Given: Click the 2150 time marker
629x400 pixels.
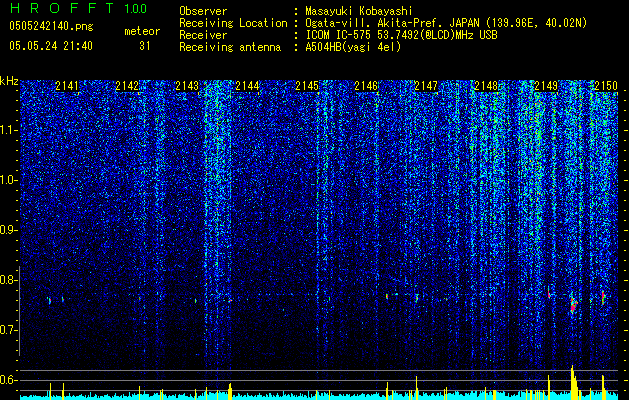Looking at the screenshot, I should point(606,86).
